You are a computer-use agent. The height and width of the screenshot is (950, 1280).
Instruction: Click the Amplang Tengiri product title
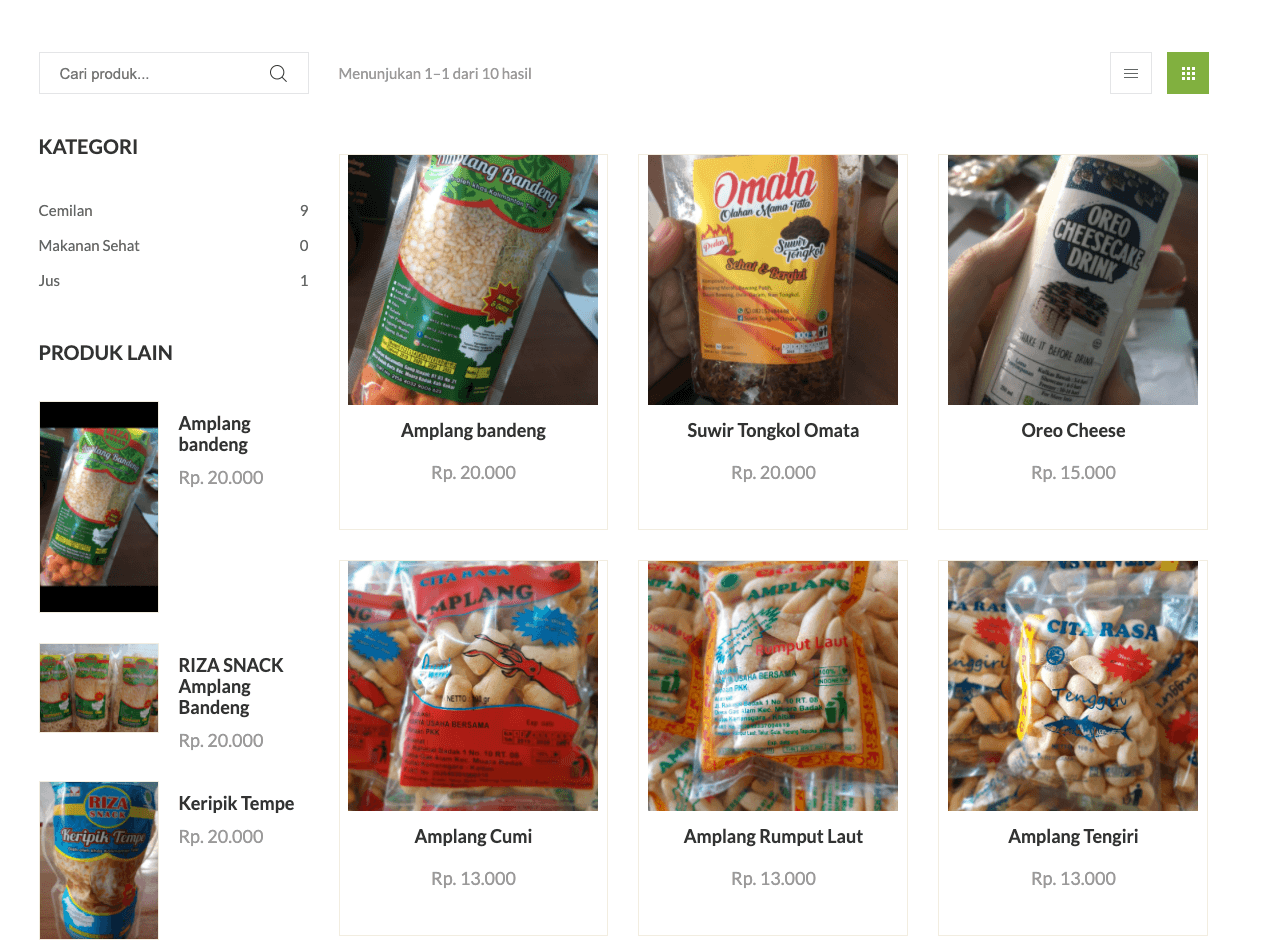tap(1073, 836)
